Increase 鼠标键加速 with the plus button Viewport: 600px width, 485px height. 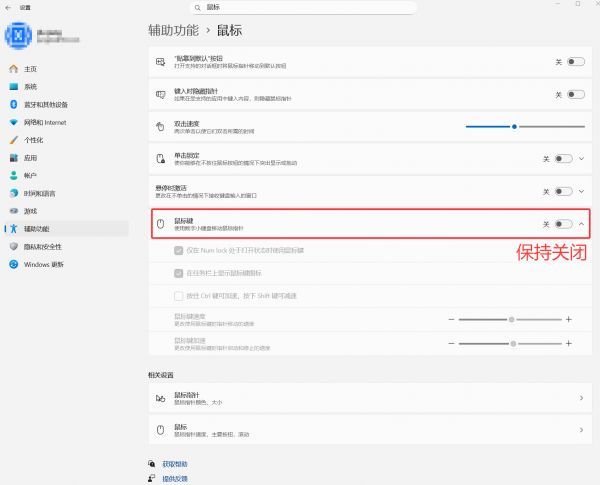569,343
